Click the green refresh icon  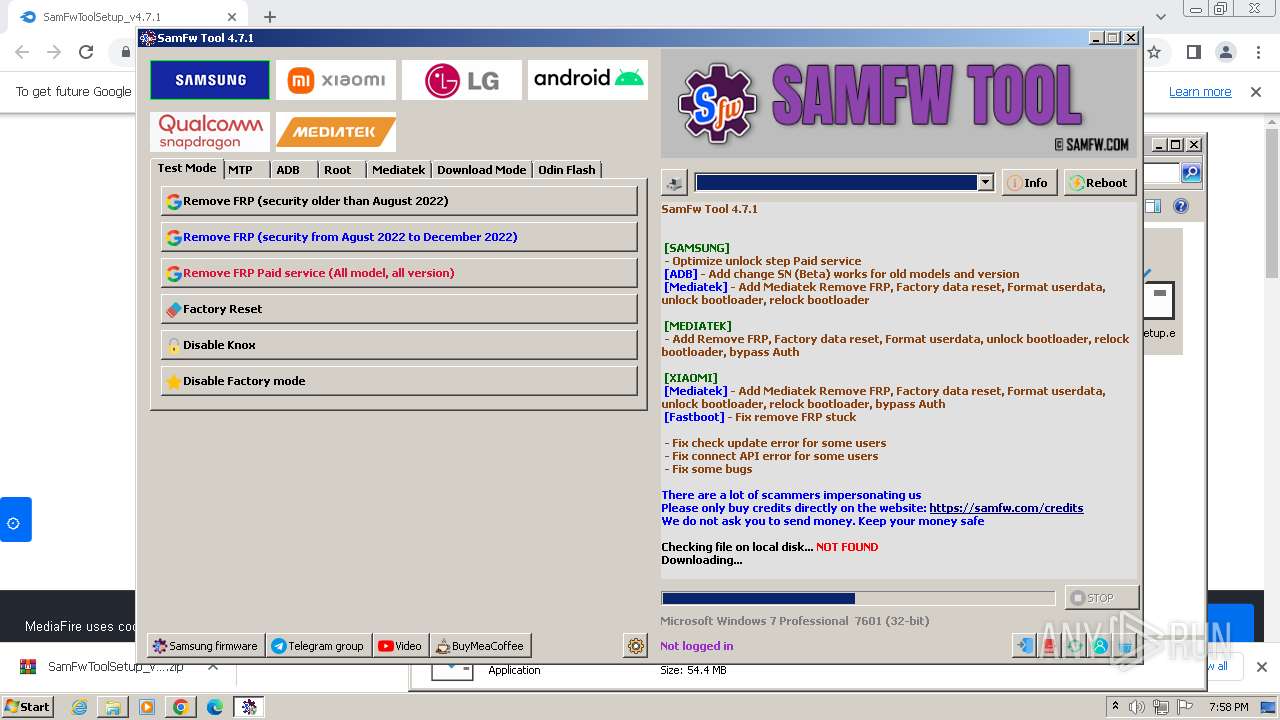tap(1075, 646)
